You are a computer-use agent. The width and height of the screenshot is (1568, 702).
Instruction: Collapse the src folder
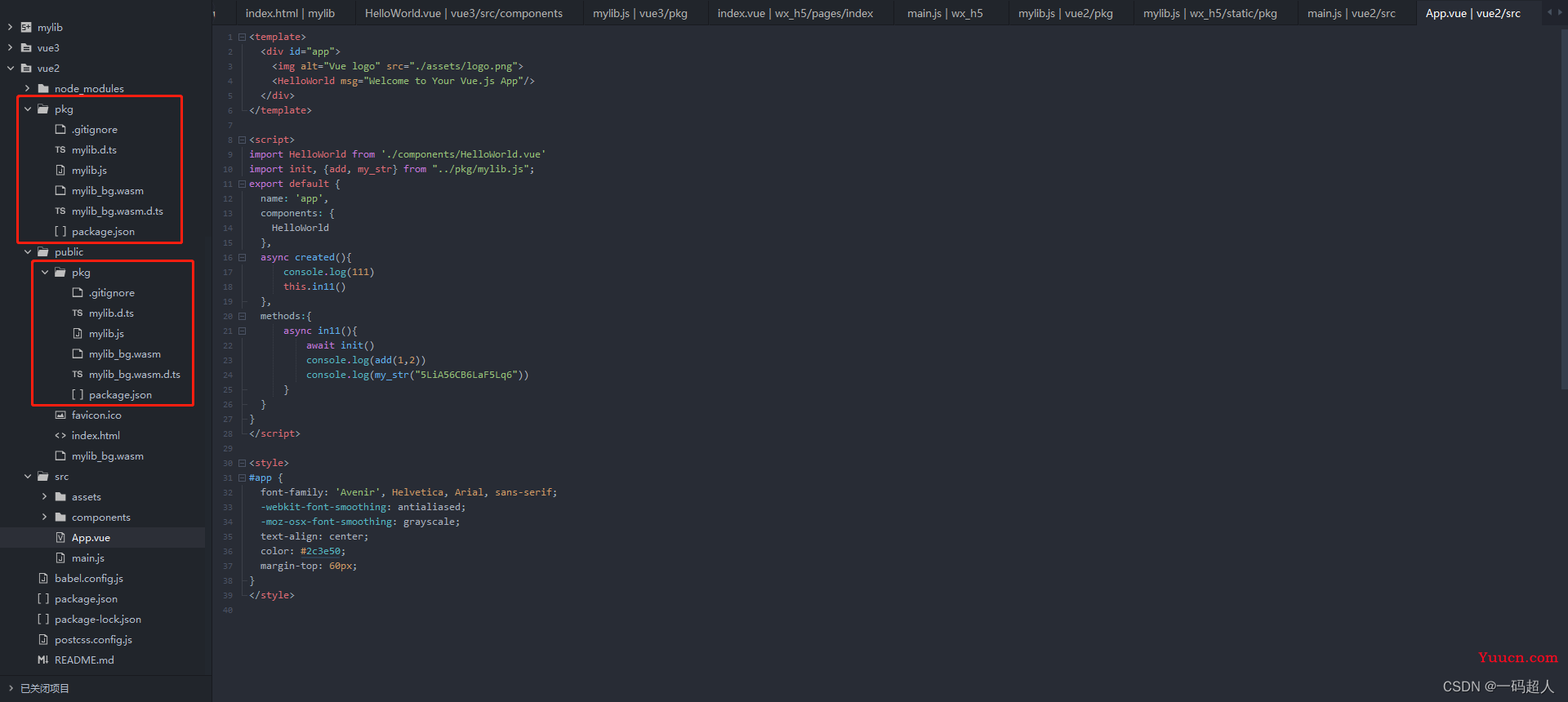(27, 476)
